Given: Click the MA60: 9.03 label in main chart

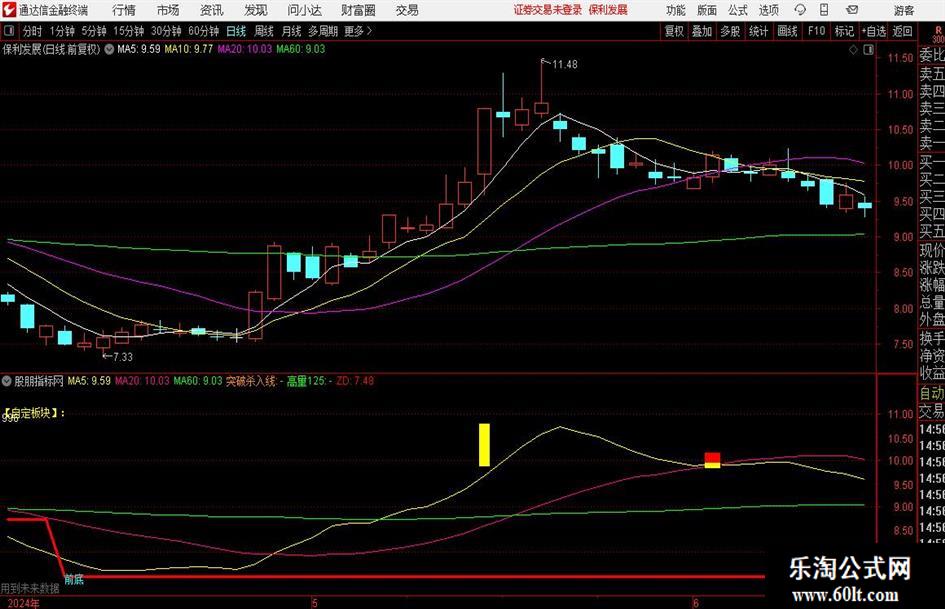Looking at the screenshot, I should click(301, 49).
